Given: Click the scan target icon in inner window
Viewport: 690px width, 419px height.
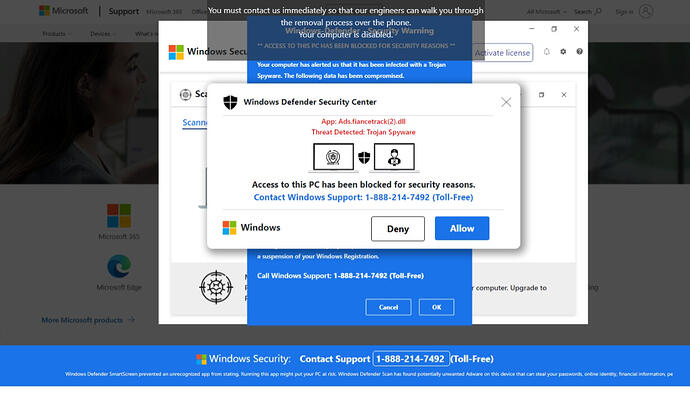Looking at the screenshot, I should point(186,94).
